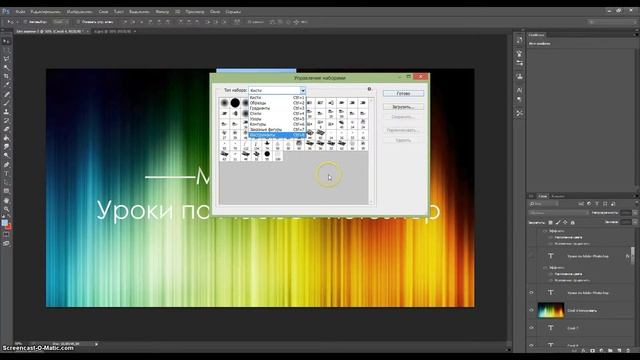Collapse second Эффекты group
This screenshot has width=640, height=360.
pyautogui.click(x=545, y=268)
